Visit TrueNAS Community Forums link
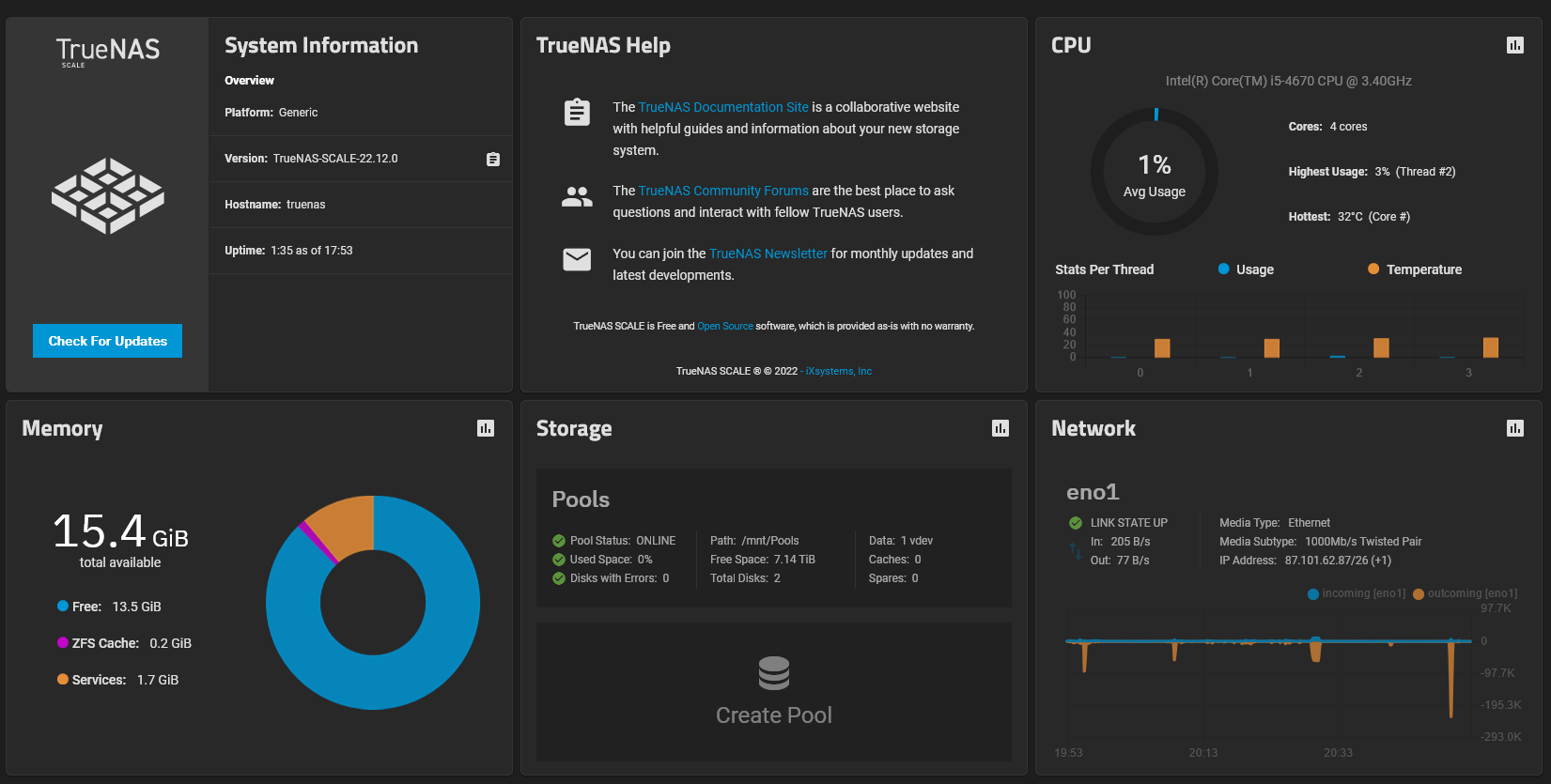This screenshot has height=784, width=1551. 723,191
